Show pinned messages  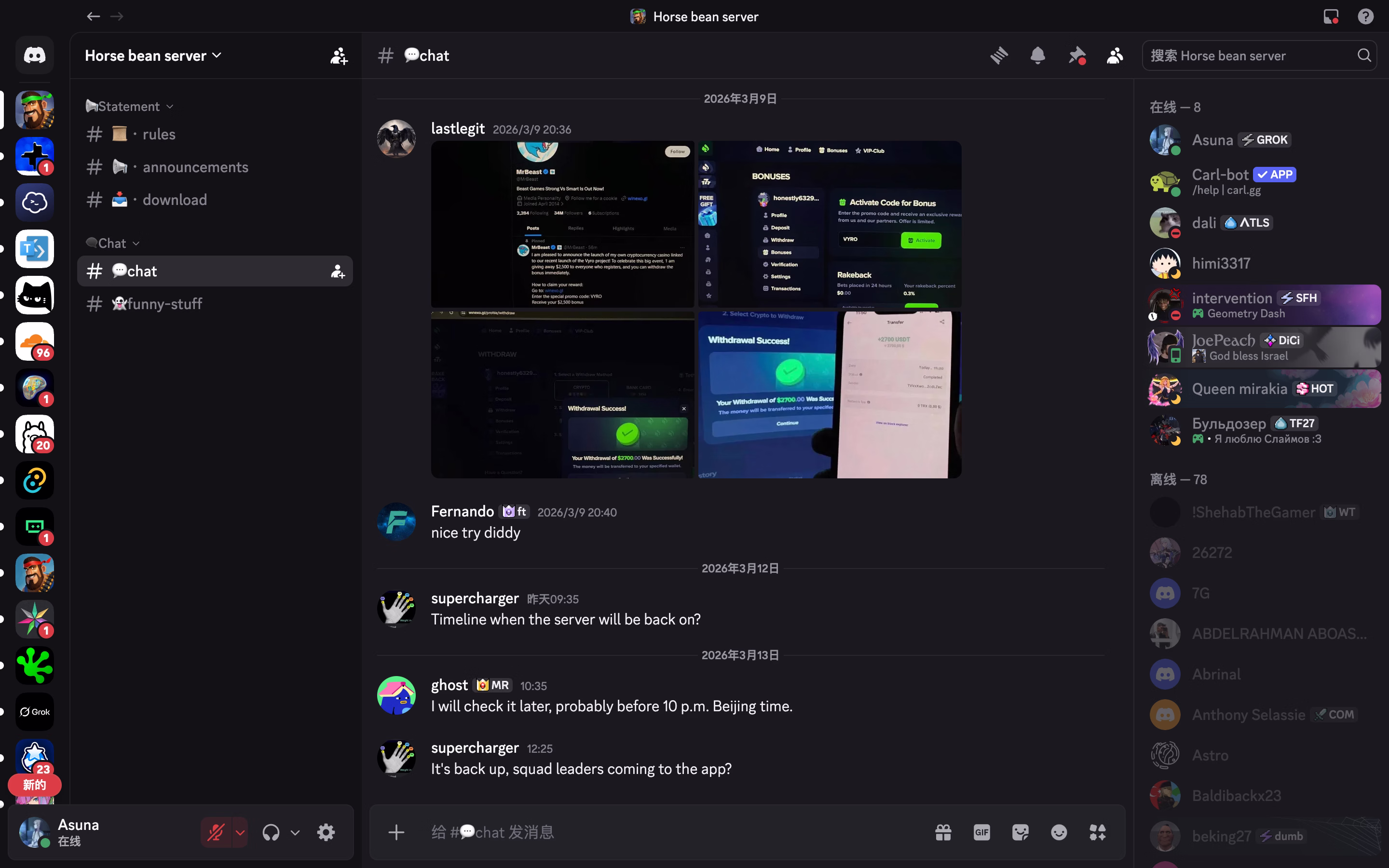(x=1076, y=55)
